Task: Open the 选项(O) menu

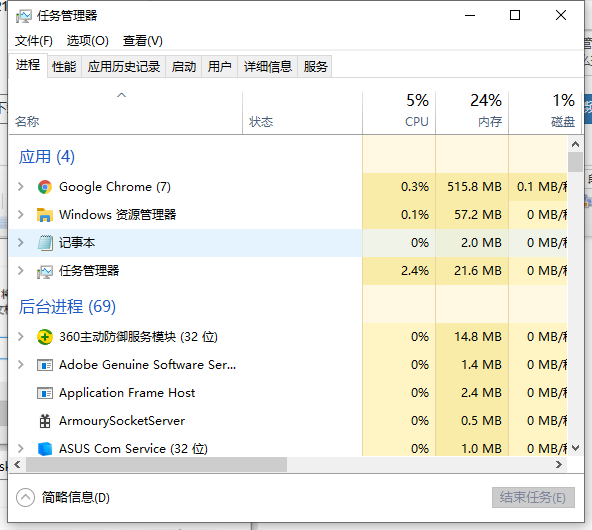Action: pos(88,41)
